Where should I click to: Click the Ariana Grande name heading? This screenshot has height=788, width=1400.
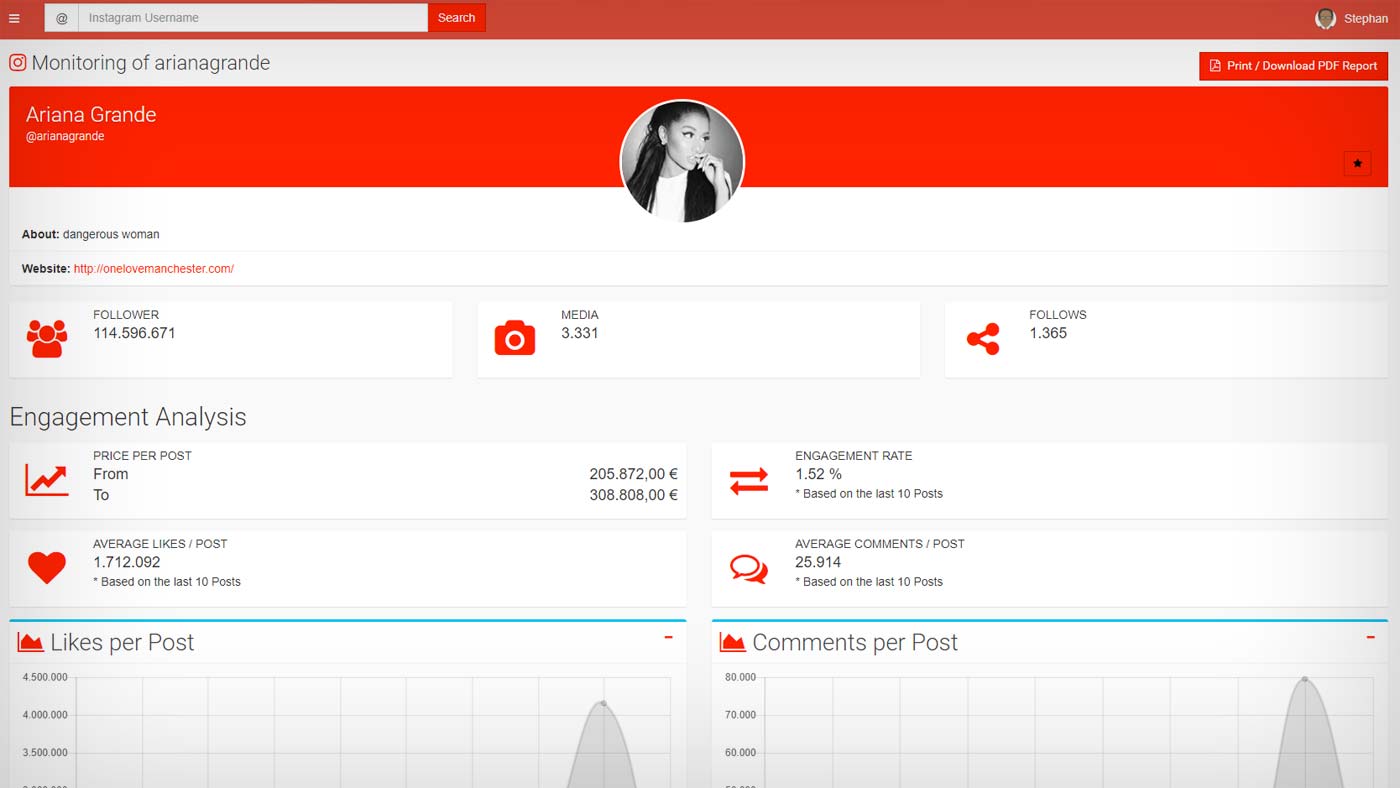[91, 114]
